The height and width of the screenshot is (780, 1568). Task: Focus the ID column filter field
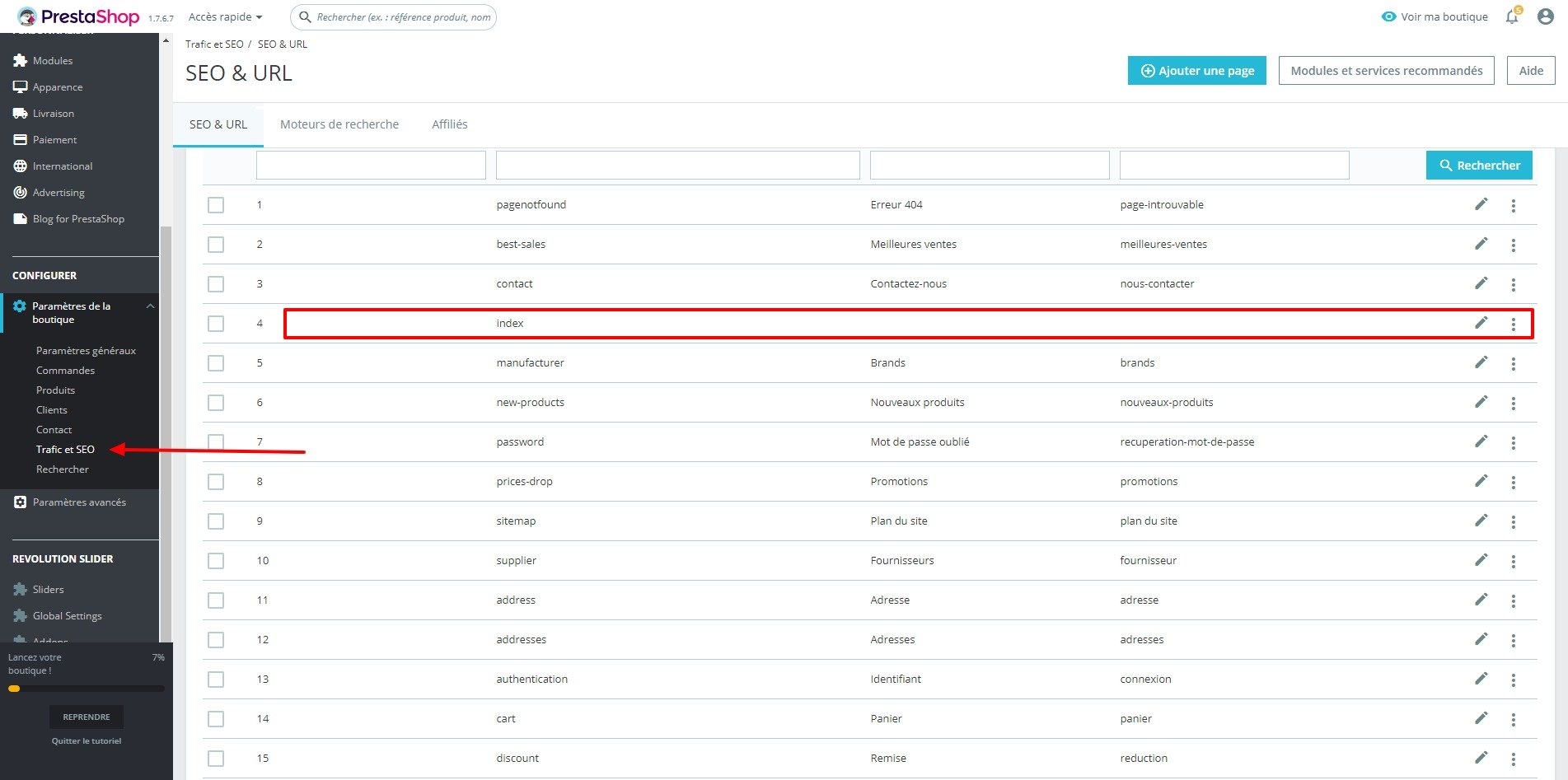point(371,165)
